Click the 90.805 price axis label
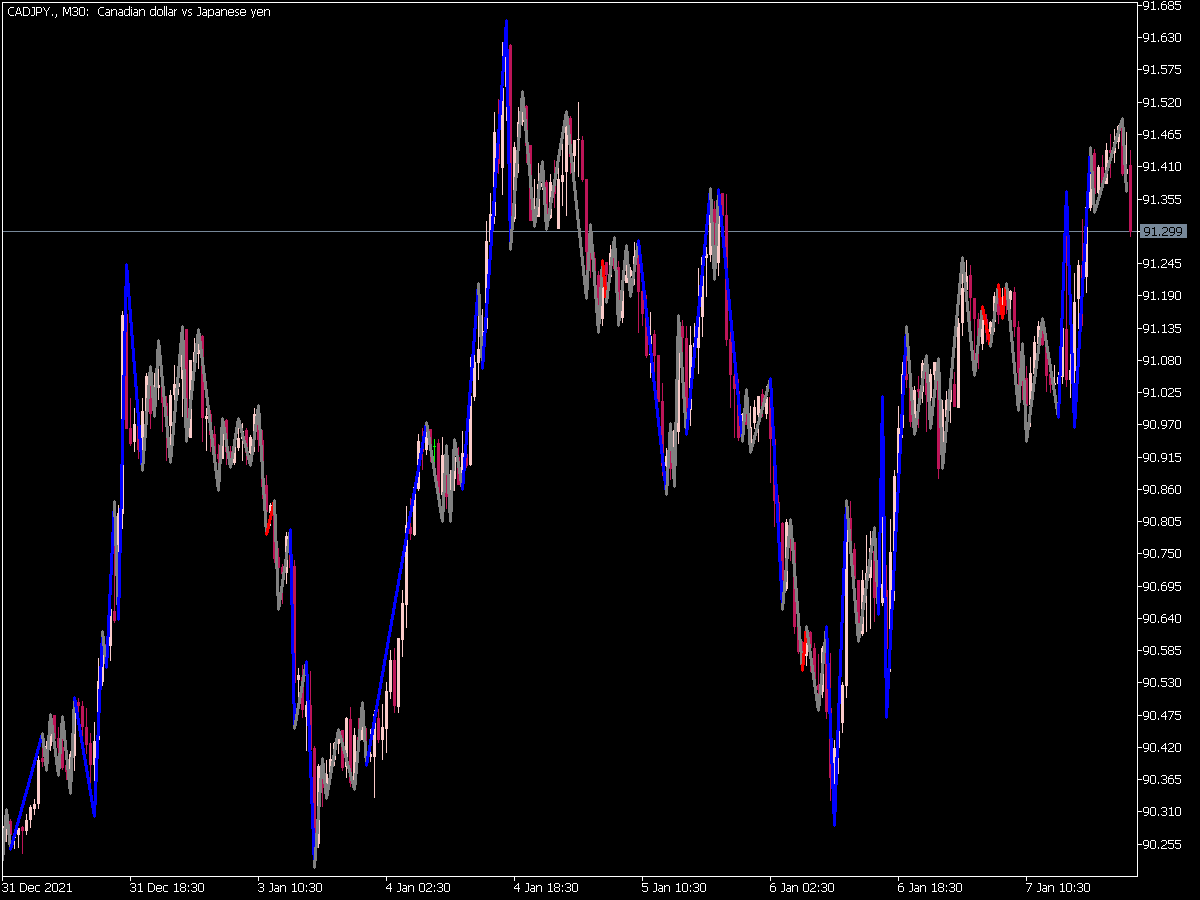Image resolution: width=1200 pixels, height=900 pixels. (1160, 522)
